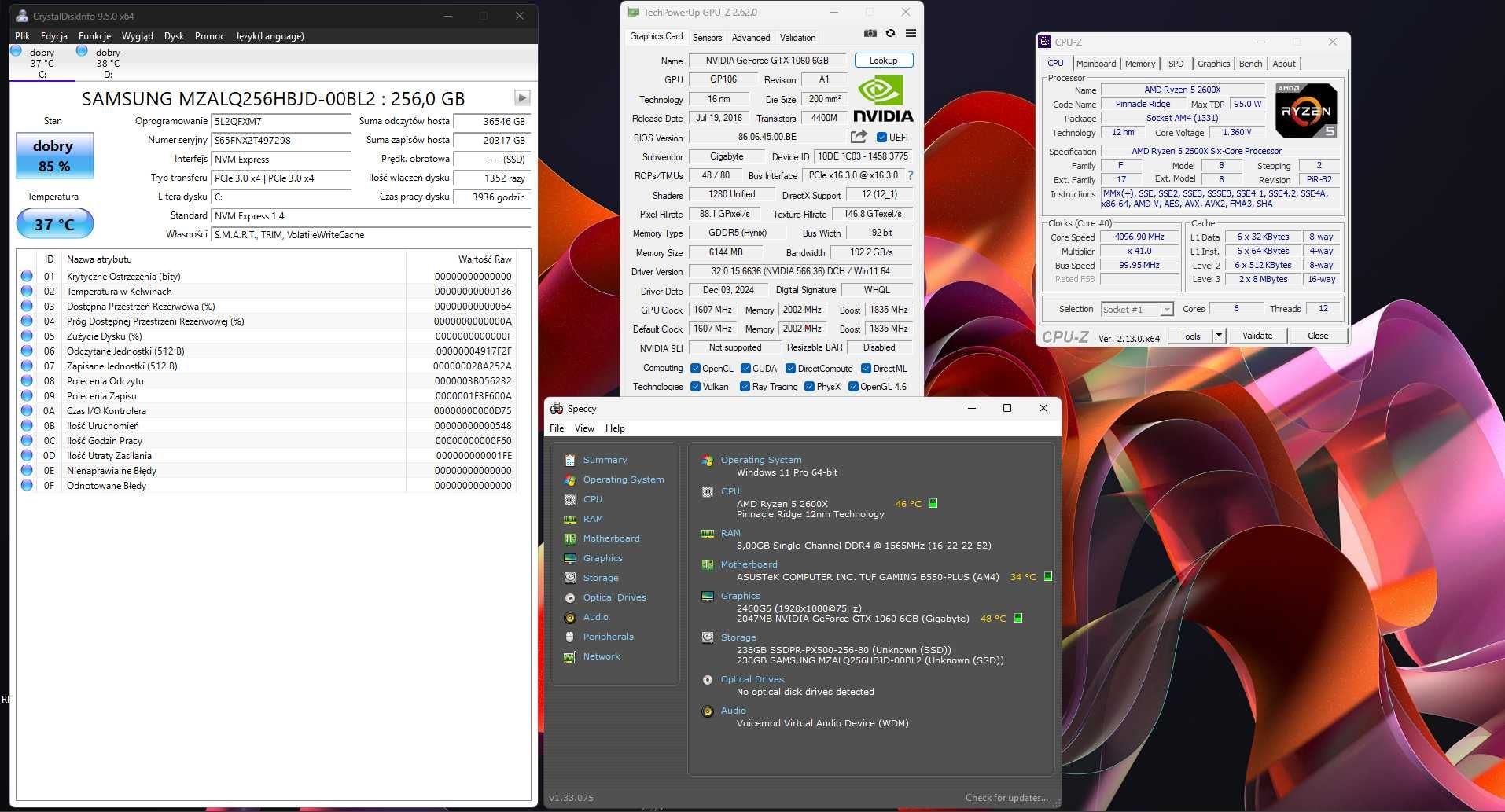1505x812 pixels.
Task: Toggle the Ray Tracing checkbox
Action: (745, 386)
